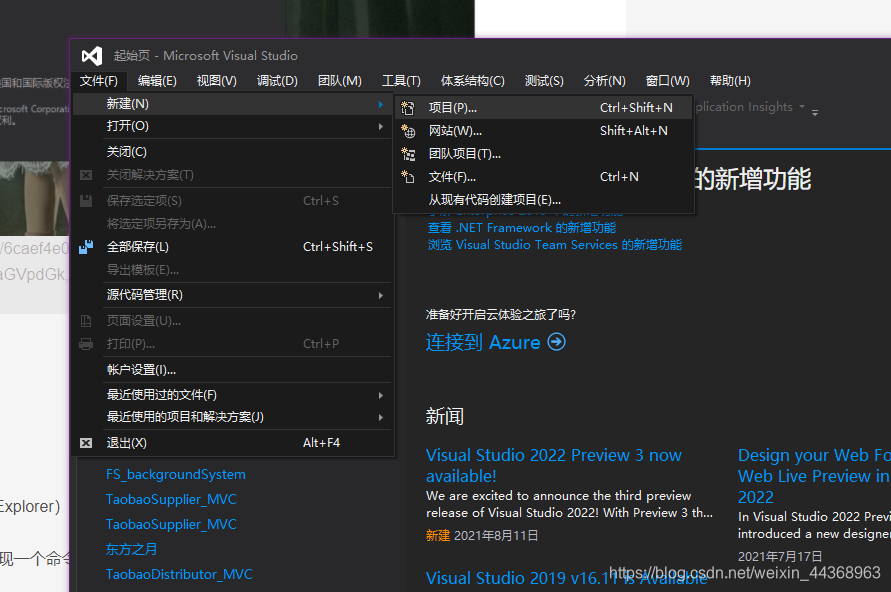The height and width of the screenshot is (592, 891).
Task: Click the Page Setup icon
Action: (x=86, y=321)
